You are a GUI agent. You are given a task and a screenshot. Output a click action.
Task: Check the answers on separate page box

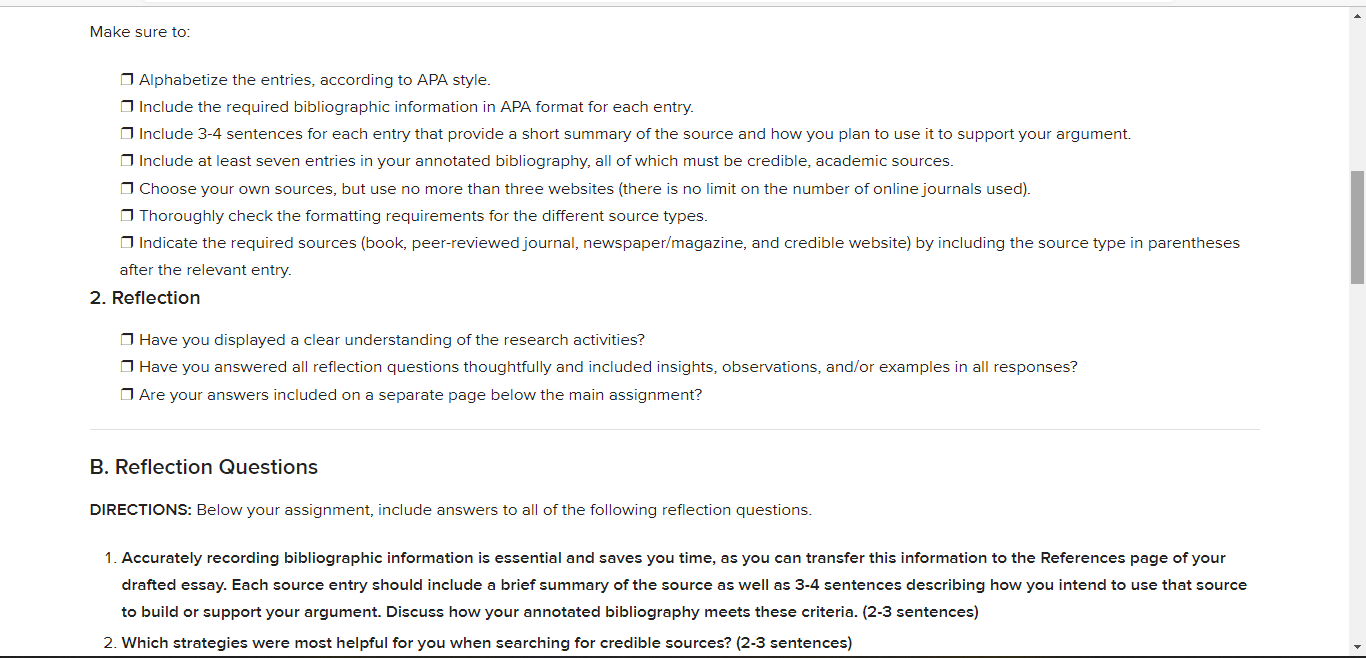[127, 395]
